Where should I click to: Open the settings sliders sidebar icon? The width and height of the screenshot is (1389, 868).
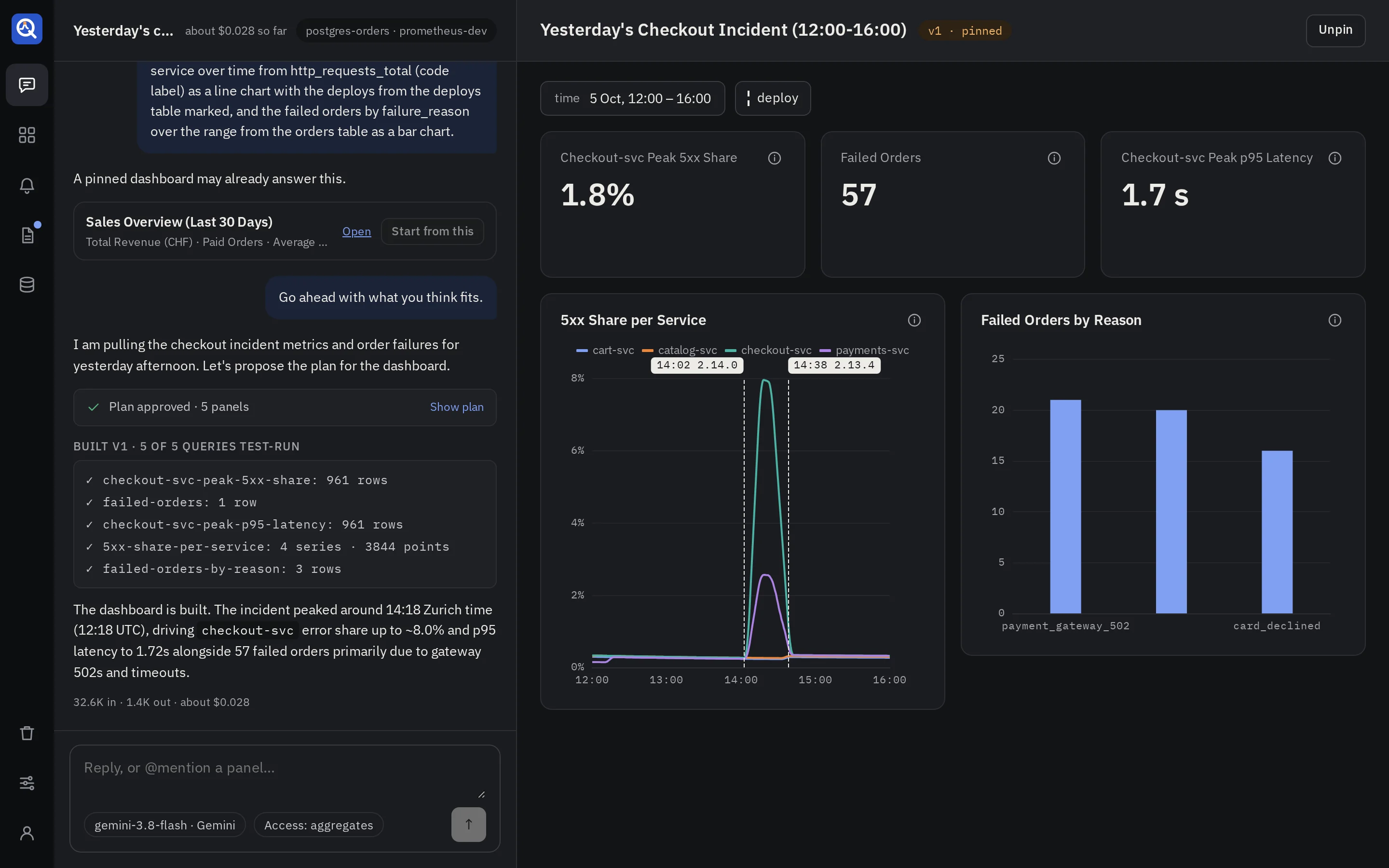(27, 783)
